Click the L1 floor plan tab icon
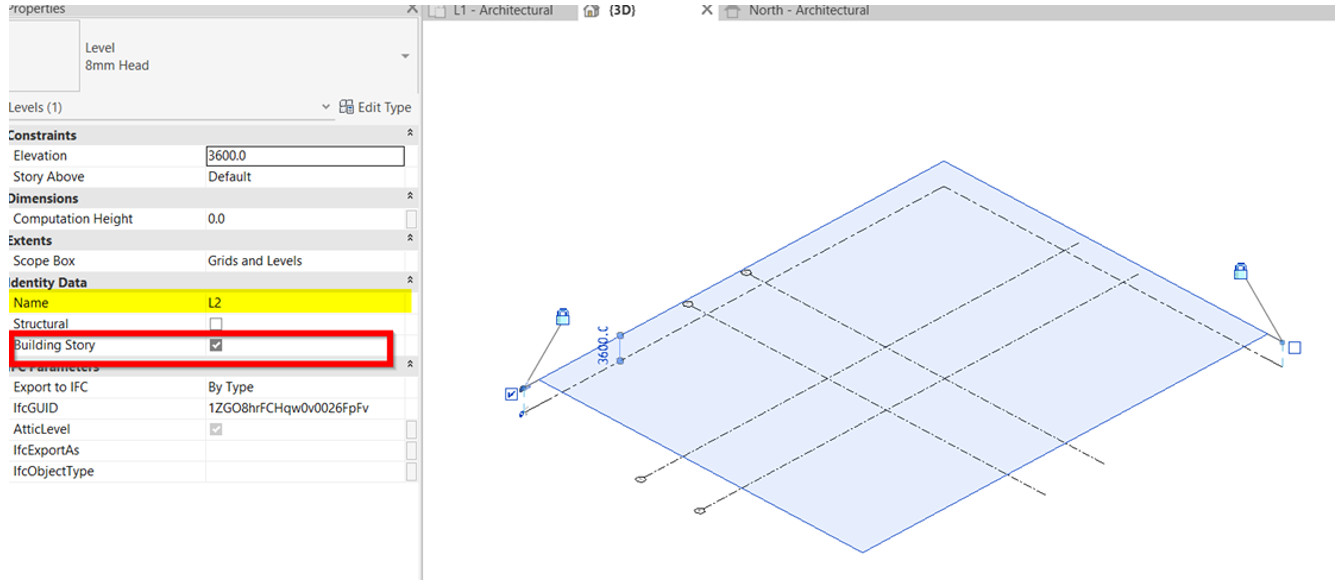Image resolution: width=1342 pixels, height=586 pixels. (x=436, y=11)
